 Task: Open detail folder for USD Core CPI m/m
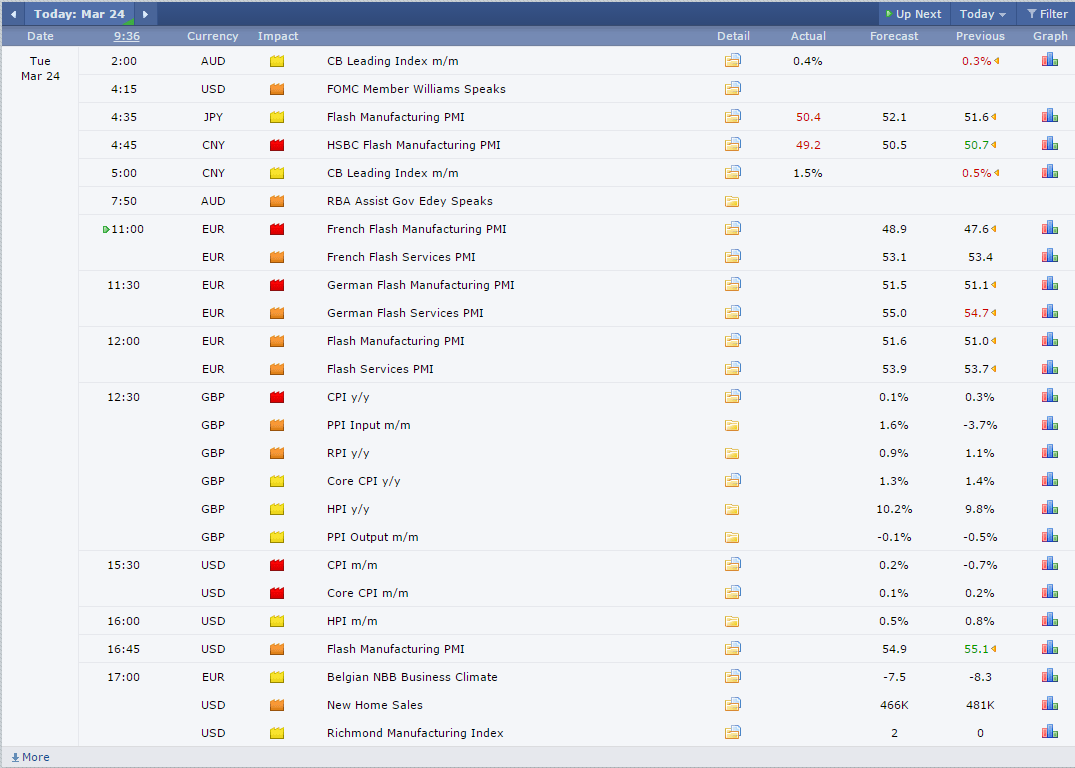[x=732, y=592]
